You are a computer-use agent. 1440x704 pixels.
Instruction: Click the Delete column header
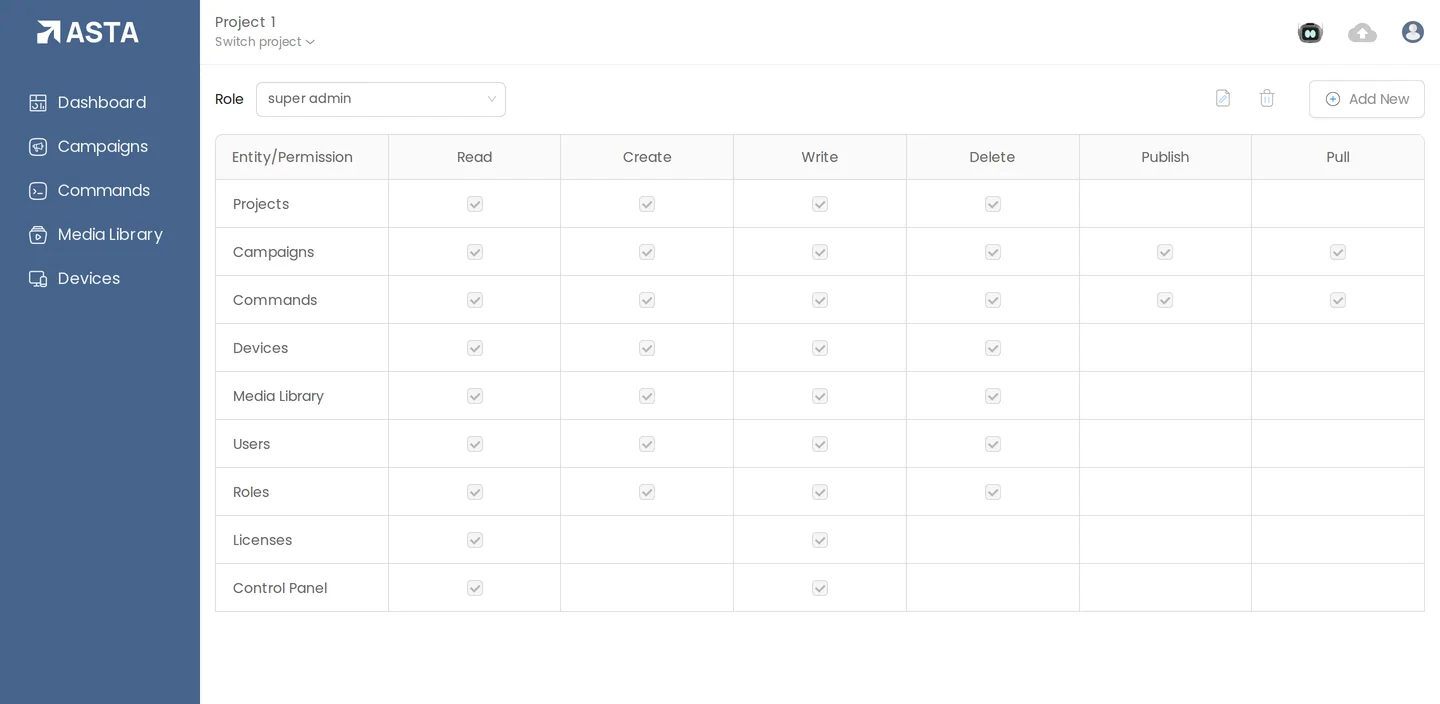tap(992, 157)
